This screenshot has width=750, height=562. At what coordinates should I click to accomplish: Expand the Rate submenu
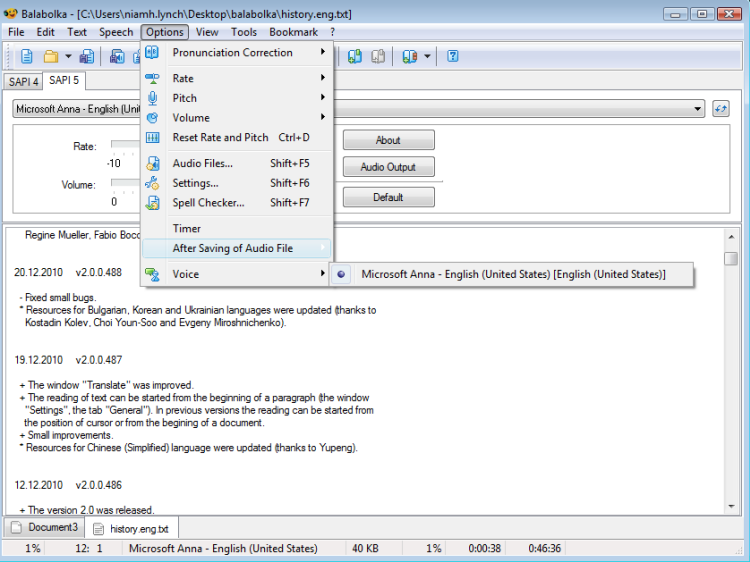[x=323, y=77]
